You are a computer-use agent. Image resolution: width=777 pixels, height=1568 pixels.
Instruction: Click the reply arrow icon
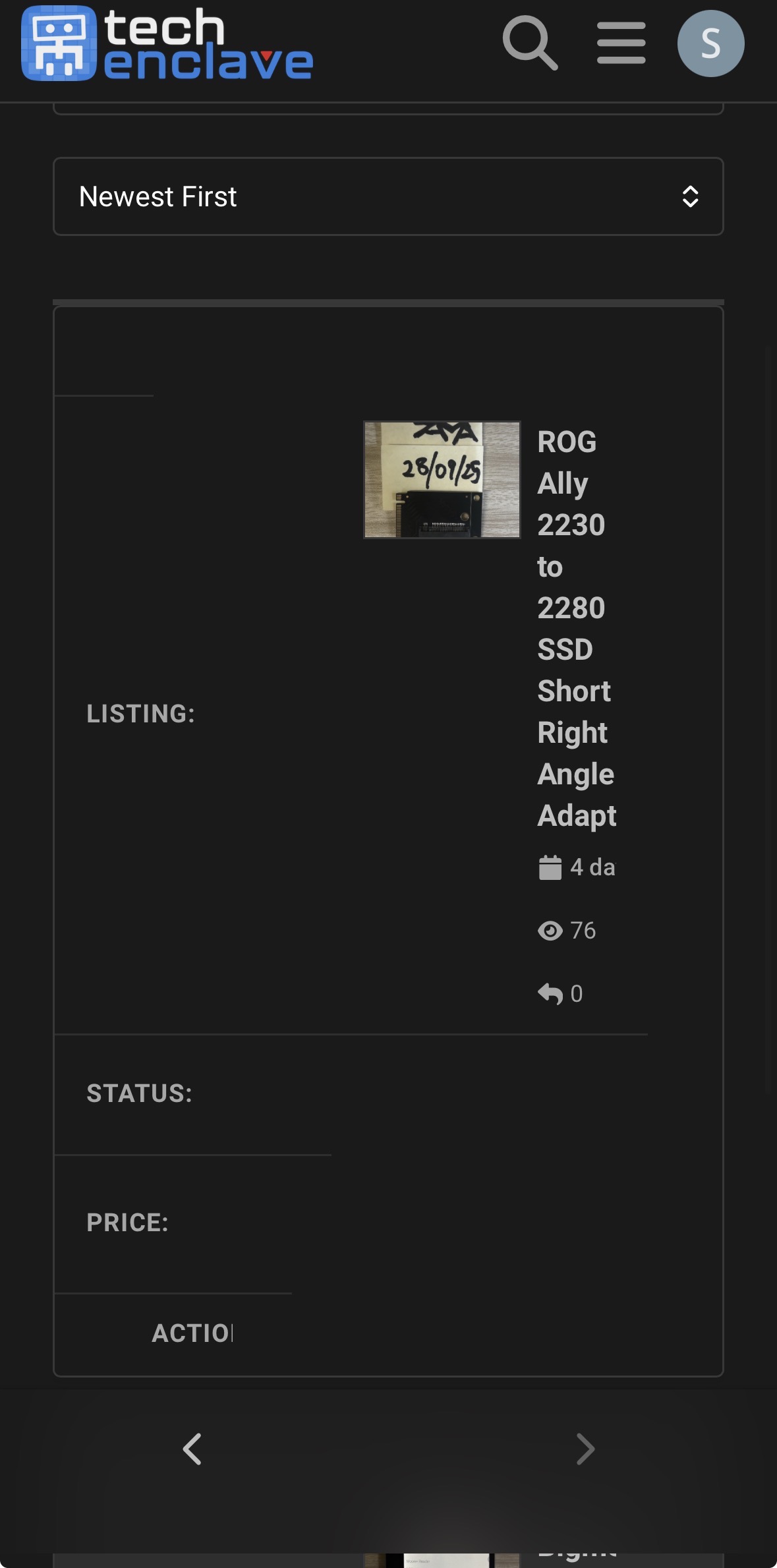coord(550,993)
